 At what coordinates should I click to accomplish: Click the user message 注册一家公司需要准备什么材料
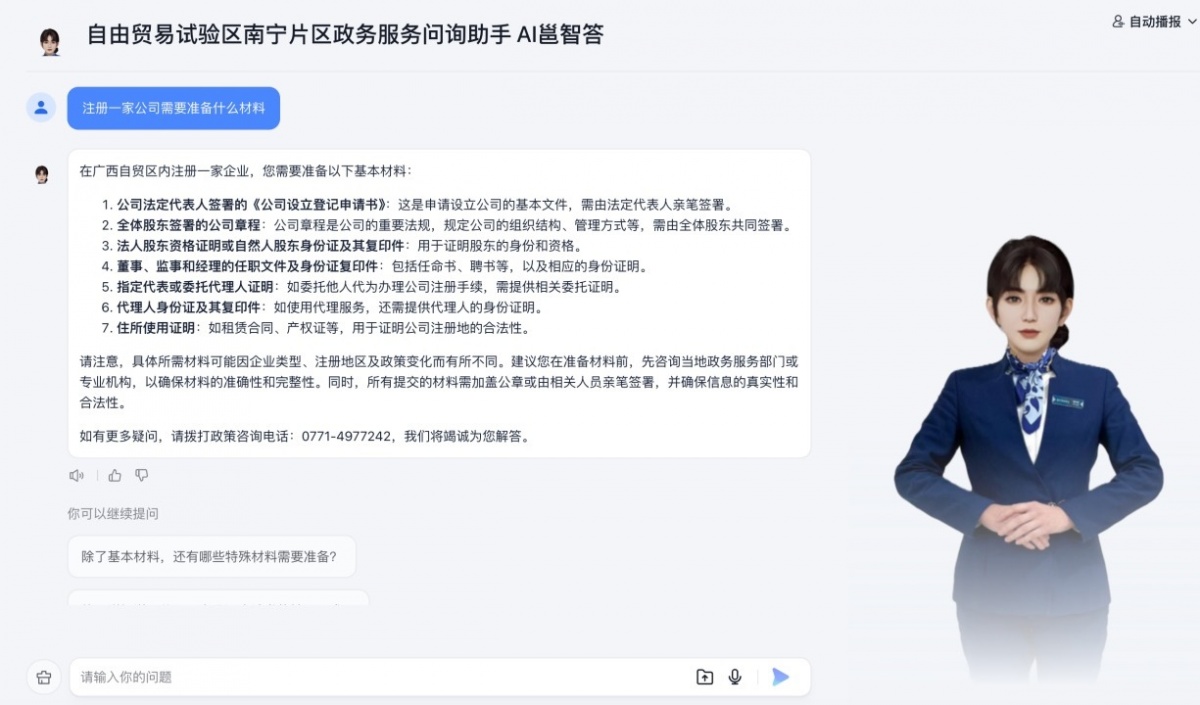pos(174,108)
